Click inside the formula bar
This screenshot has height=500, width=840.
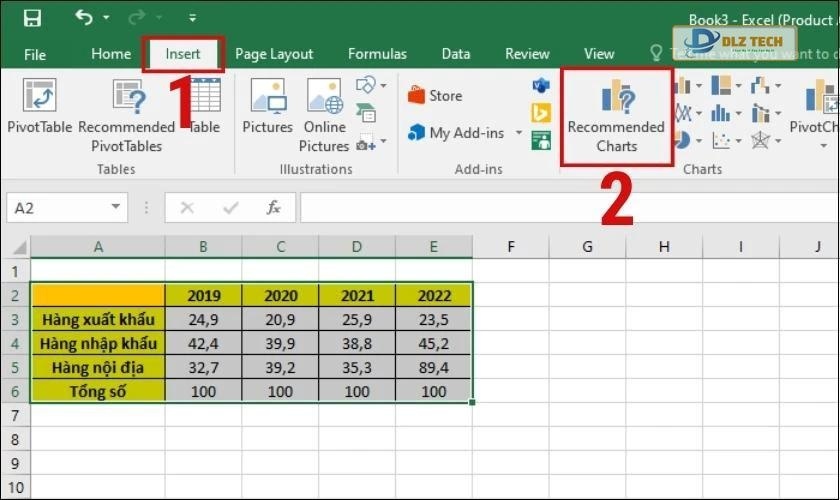pyautogui.click(x=560, y=208)
